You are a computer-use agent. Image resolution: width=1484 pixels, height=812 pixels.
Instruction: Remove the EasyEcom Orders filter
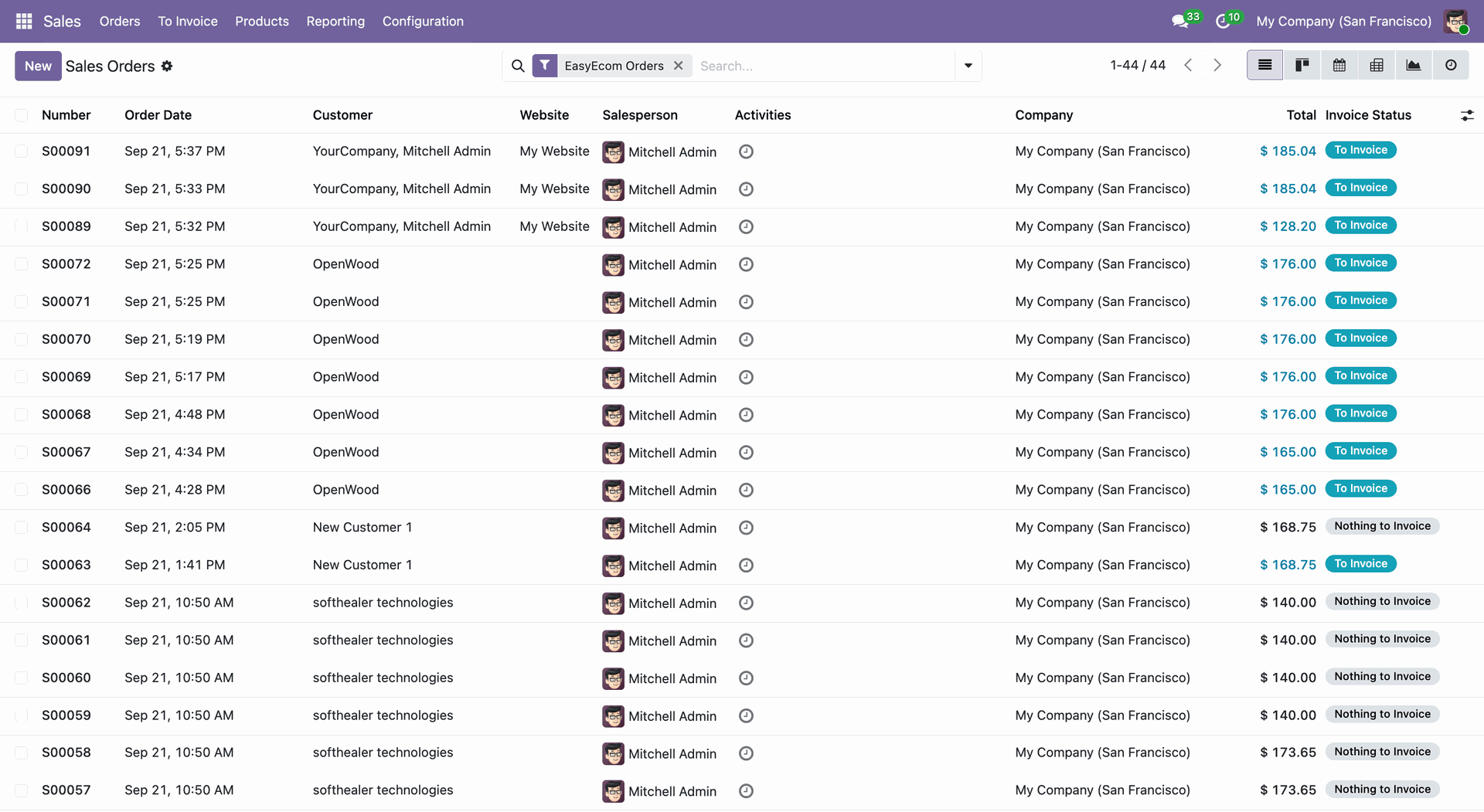click(x=678, y=66)
